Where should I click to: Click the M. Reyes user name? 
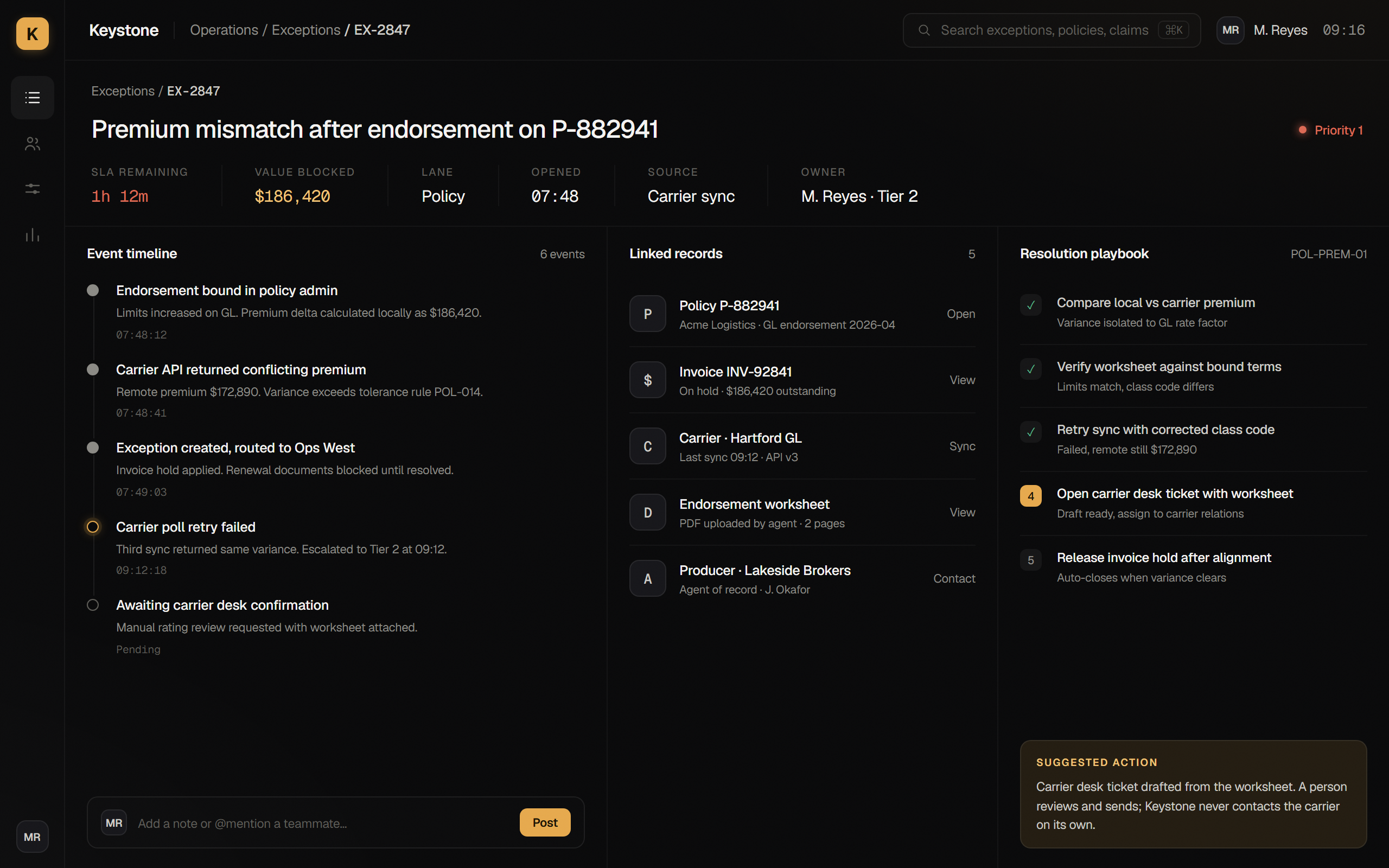(x=1280, y=30)
